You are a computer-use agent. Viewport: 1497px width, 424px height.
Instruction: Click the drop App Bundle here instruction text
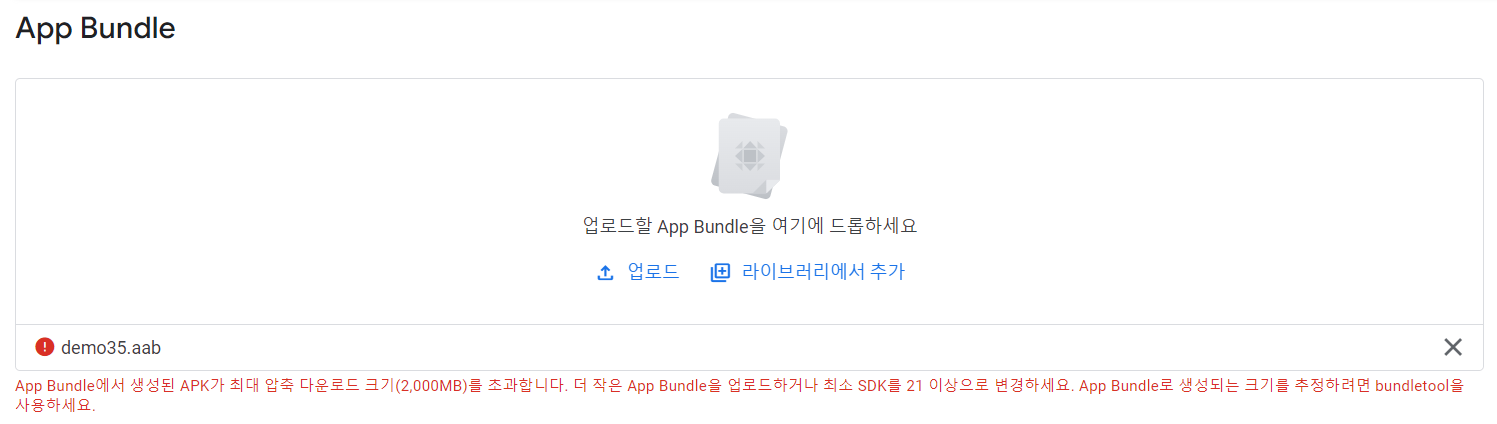pos(750,225)
